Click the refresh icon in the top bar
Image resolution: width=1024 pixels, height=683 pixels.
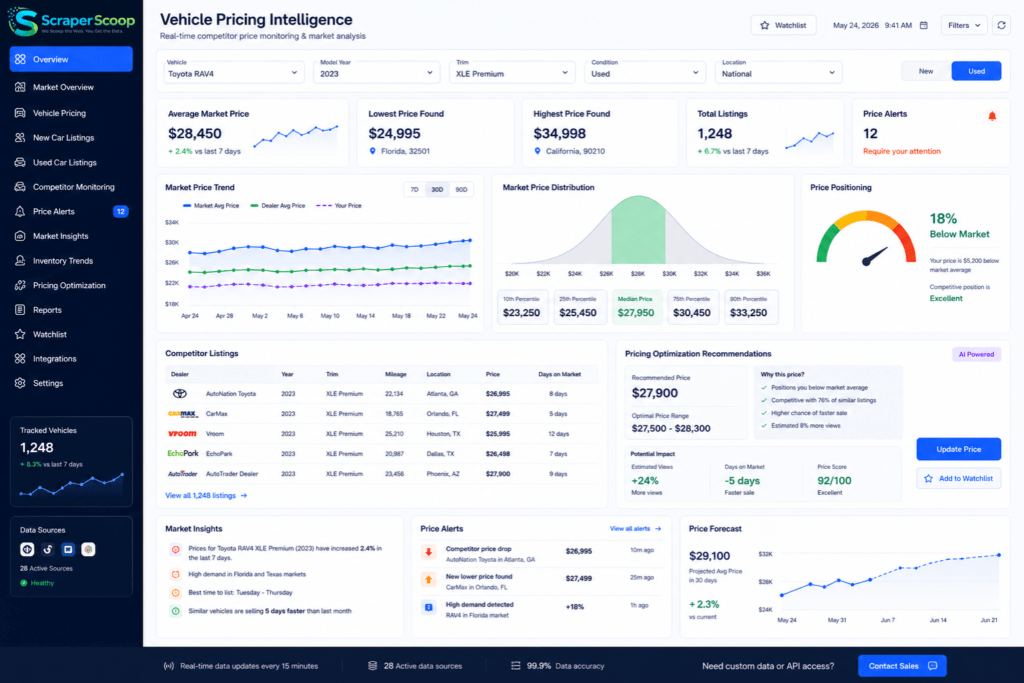[1001, 25]
